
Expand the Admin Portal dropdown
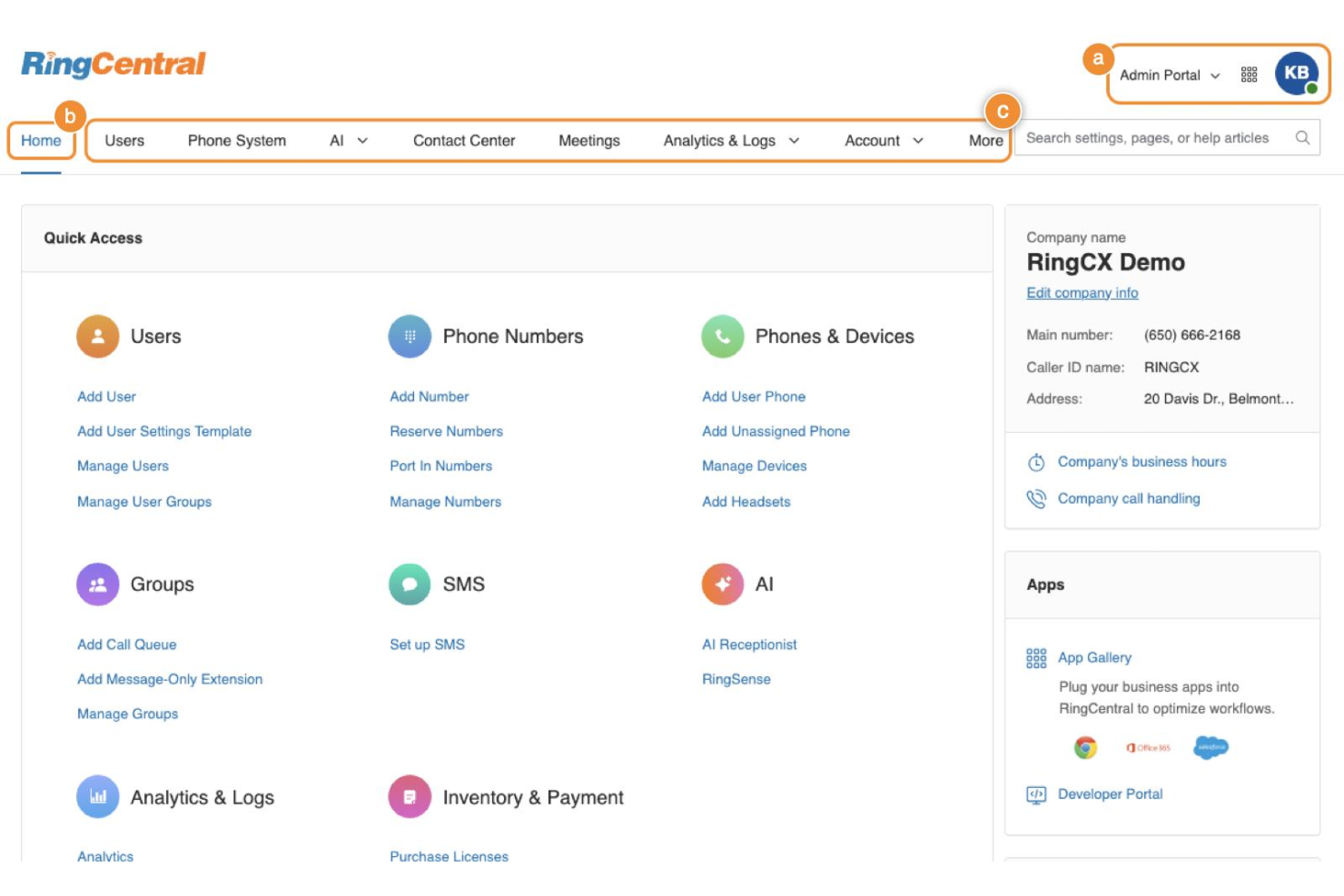point(1170,75)
